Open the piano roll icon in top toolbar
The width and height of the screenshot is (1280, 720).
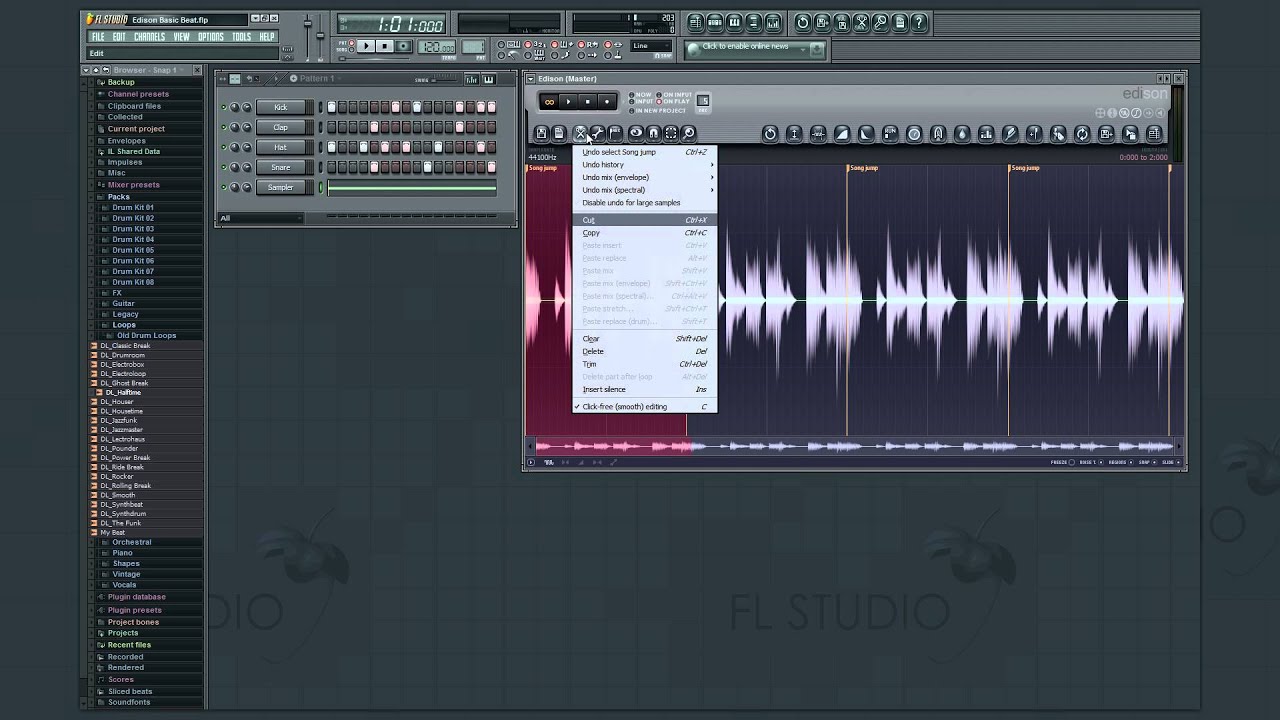tap(734, 23)
